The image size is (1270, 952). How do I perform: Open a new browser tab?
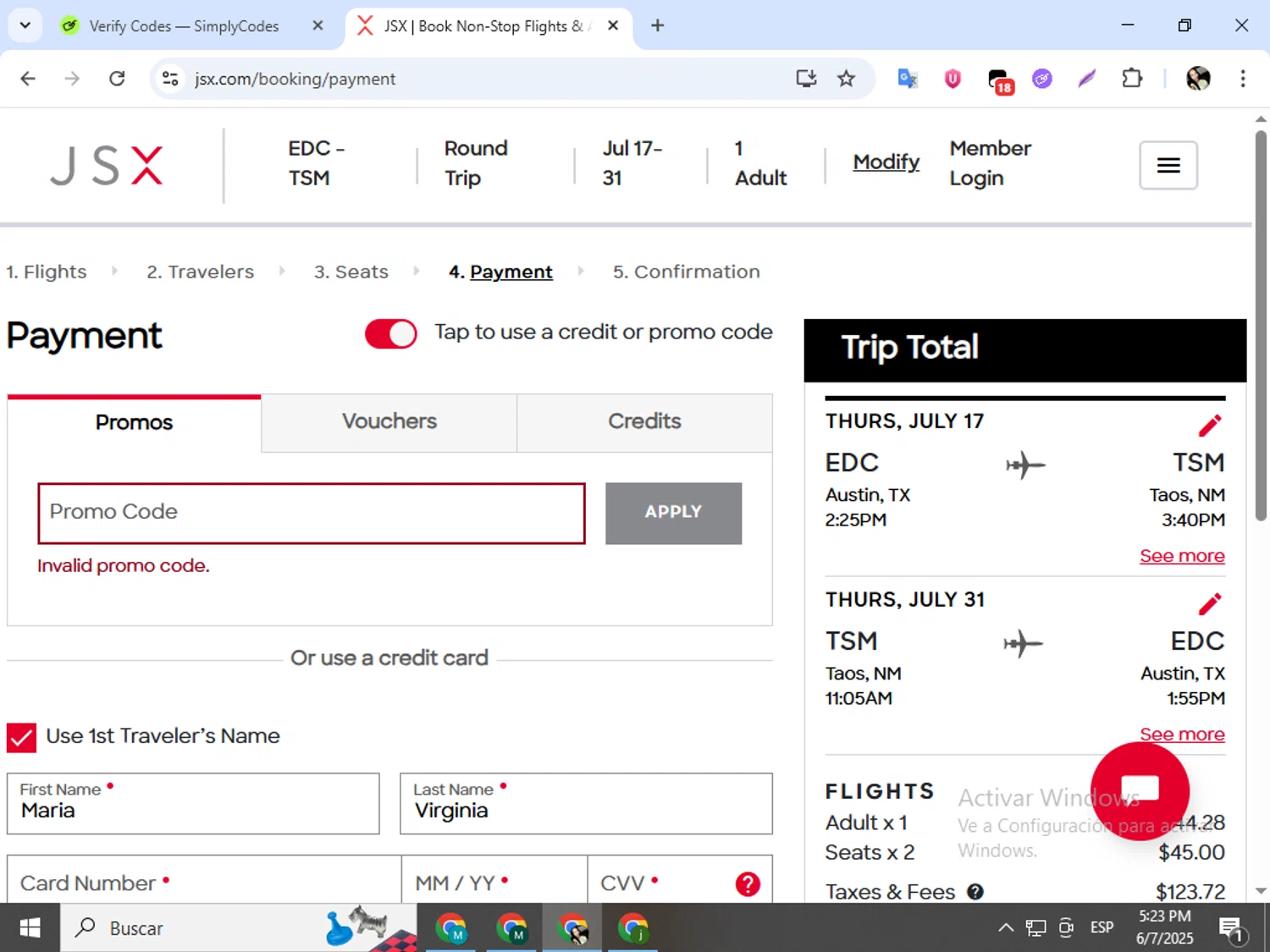tap(657, 25)
